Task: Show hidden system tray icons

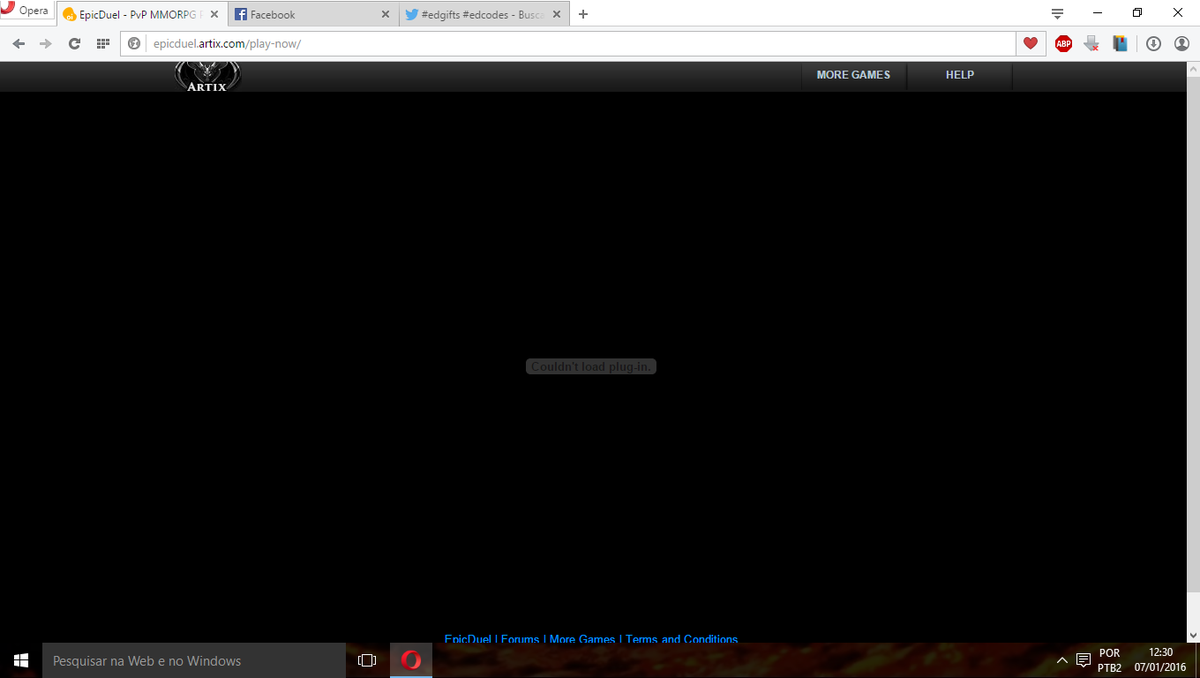Action: 1062,660
